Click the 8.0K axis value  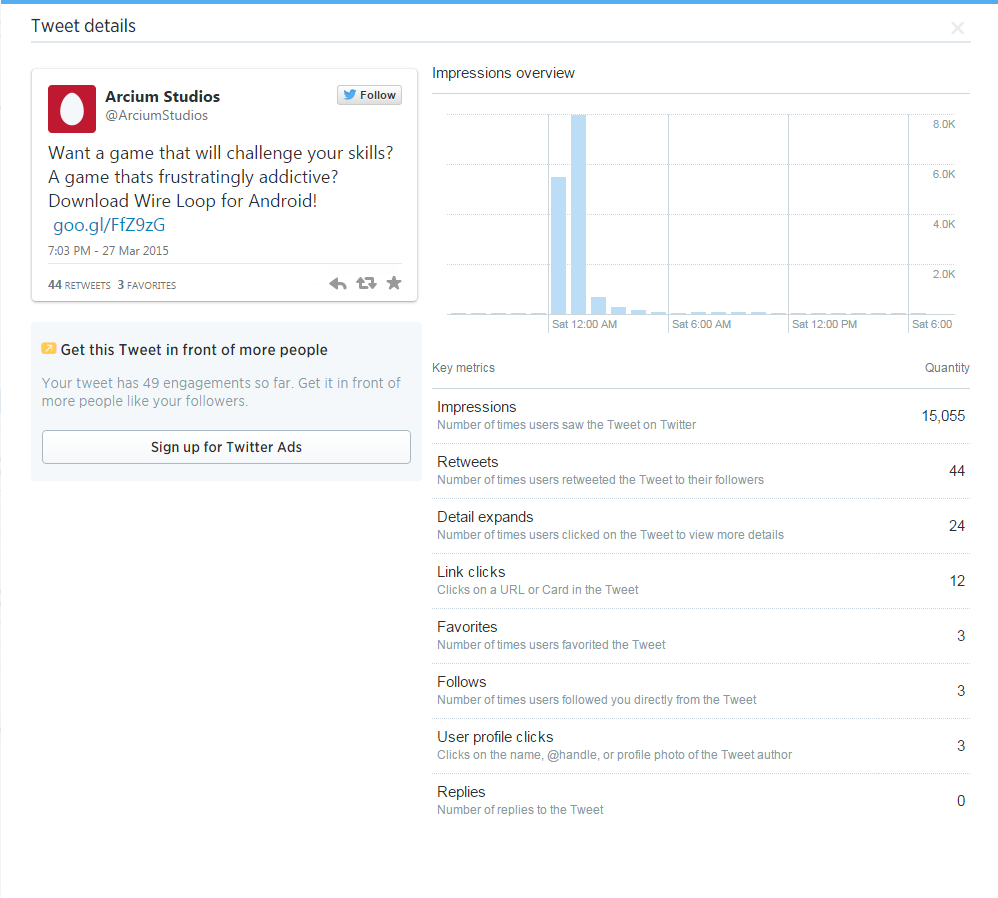pos(944,124)
